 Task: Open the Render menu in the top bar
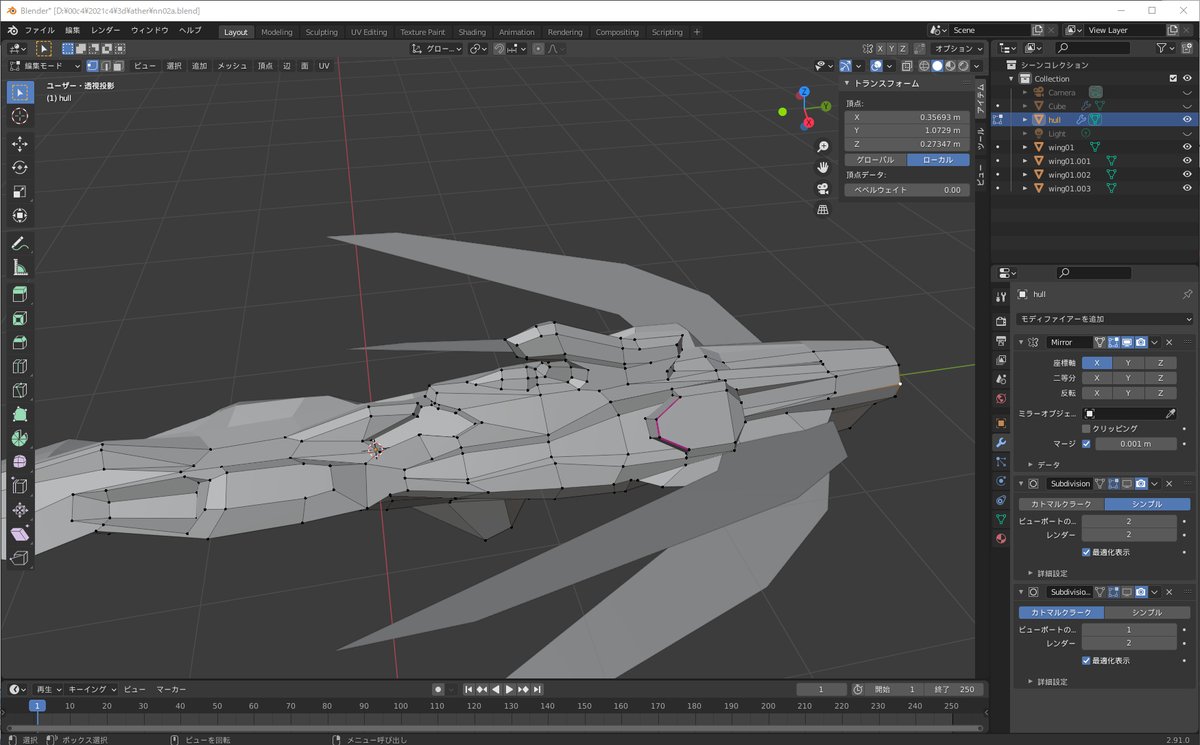pyautogui.click(x=105, y=31)
